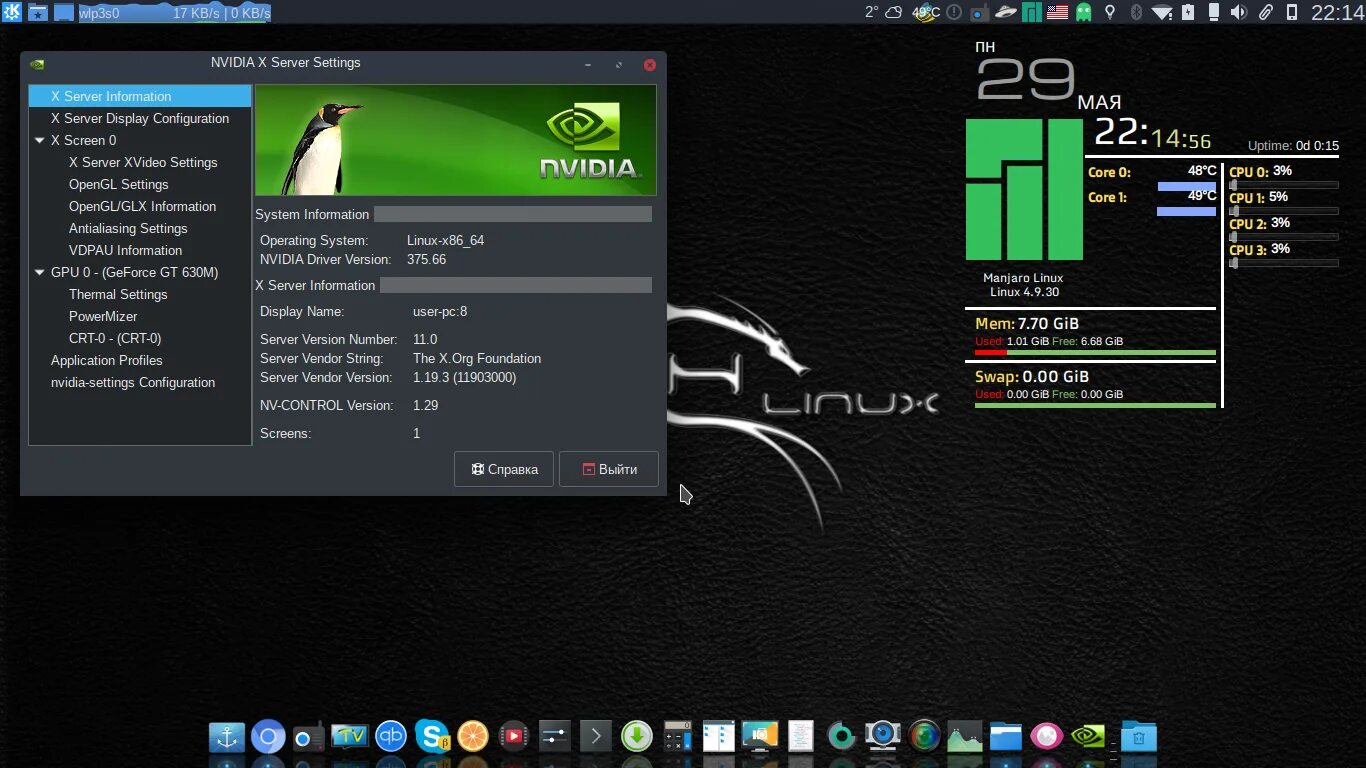Open the webcam app in the dock
Image resolution: width=1366 pixels, height=768 pixels.
883,738
